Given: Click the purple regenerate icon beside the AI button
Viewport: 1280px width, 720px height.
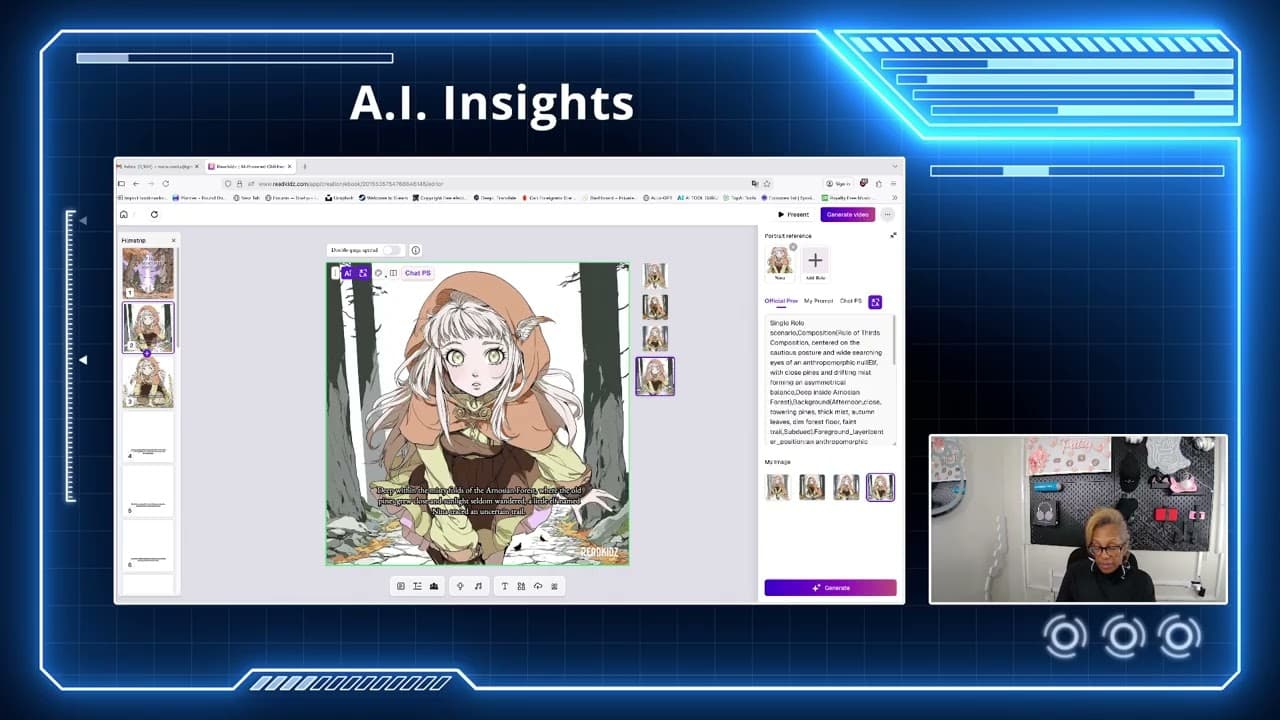Looking at the screenshot, I should [x=362, y=273].
